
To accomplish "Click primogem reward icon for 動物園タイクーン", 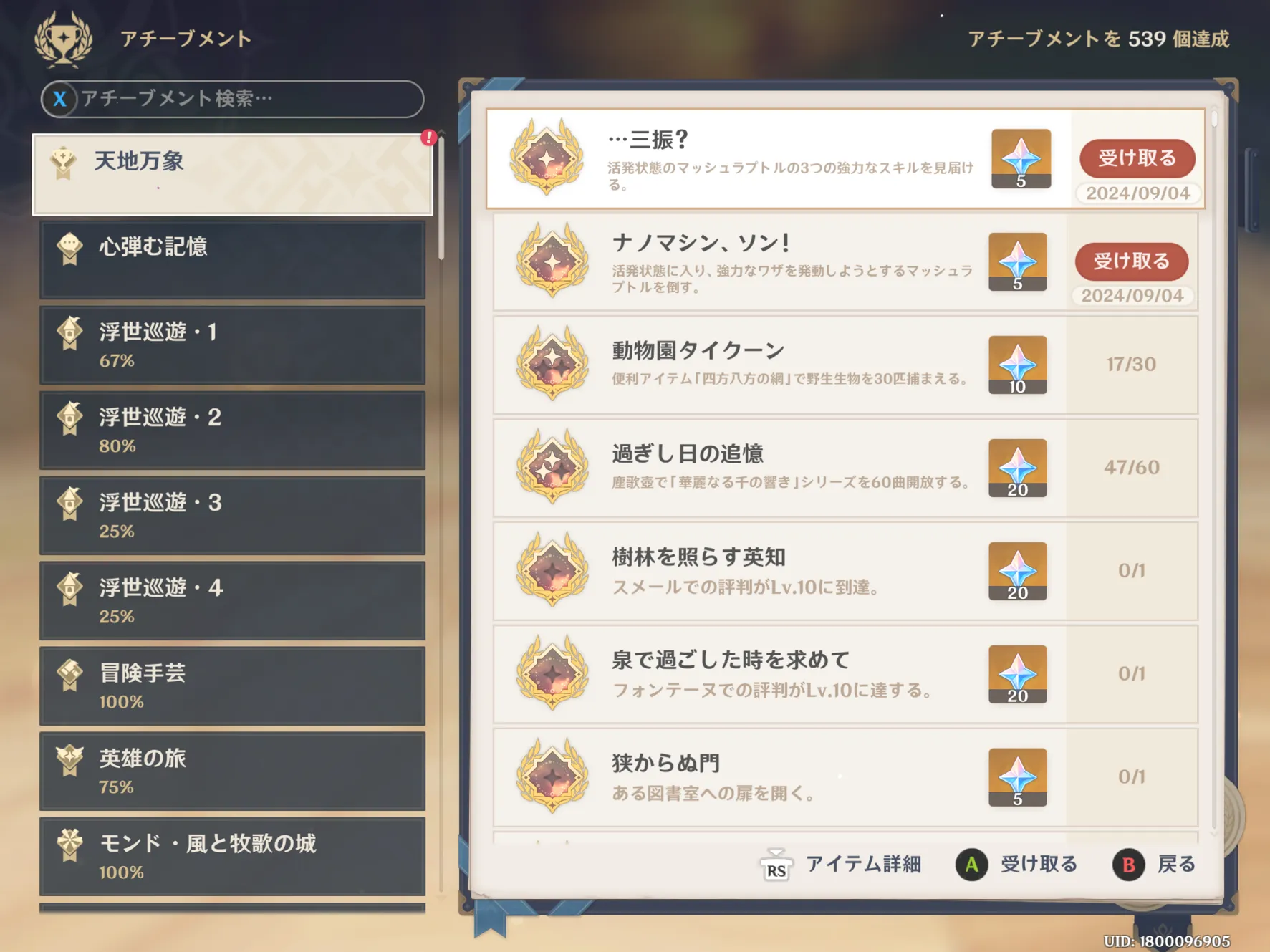I will 1017,365.
